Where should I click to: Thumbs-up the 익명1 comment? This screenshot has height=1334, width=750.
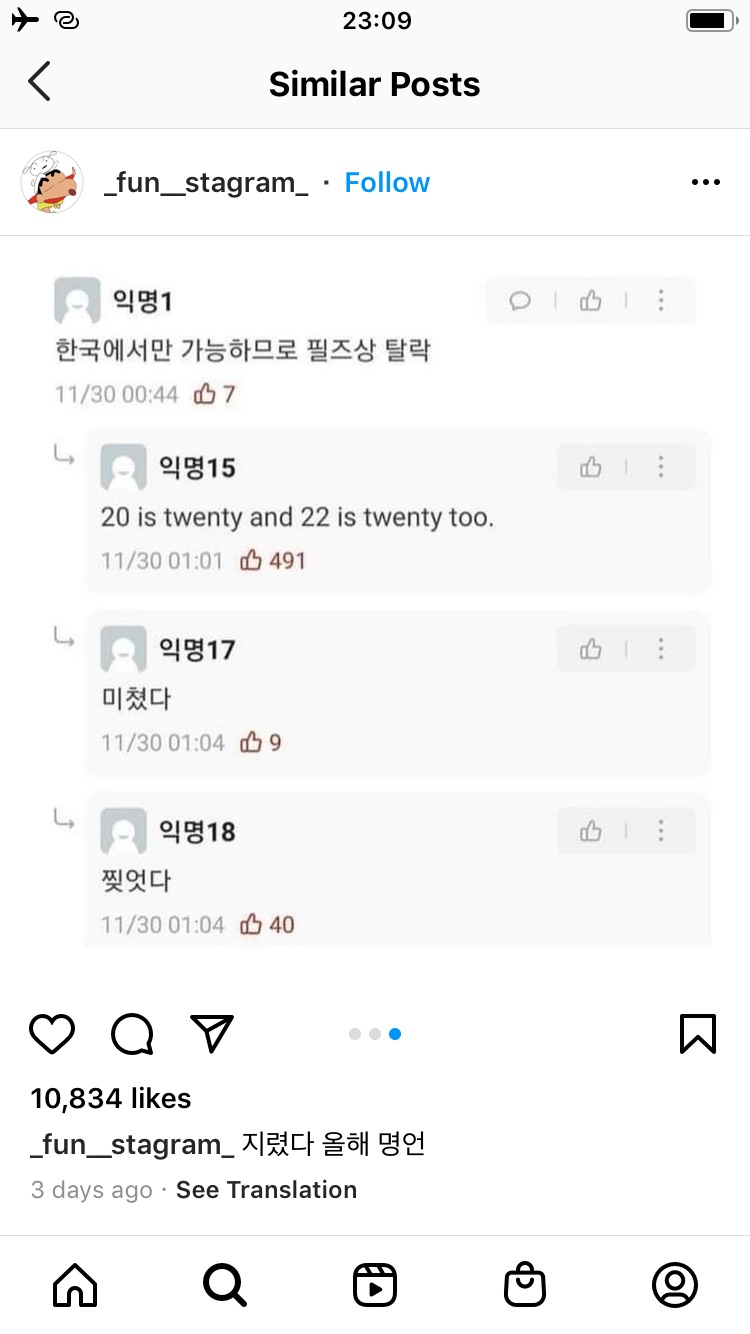point(591,301)
